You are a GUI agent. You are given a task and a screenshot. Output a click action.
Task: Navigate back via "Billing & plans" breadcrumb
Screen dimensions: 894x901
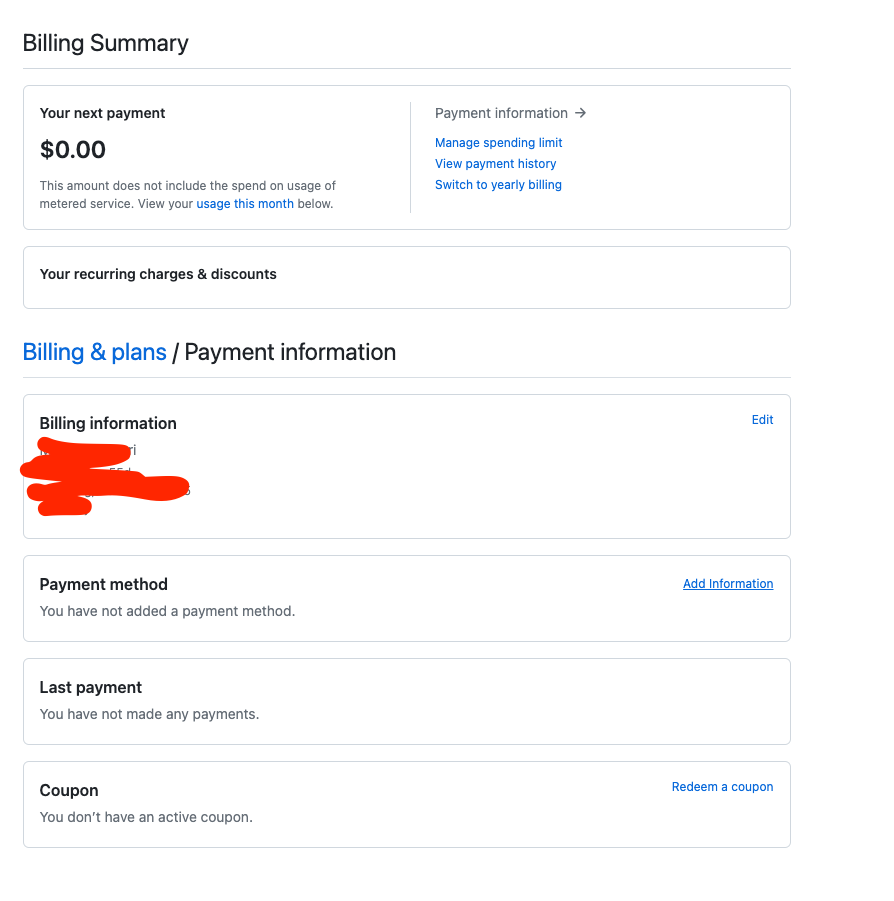click(94, 352)
